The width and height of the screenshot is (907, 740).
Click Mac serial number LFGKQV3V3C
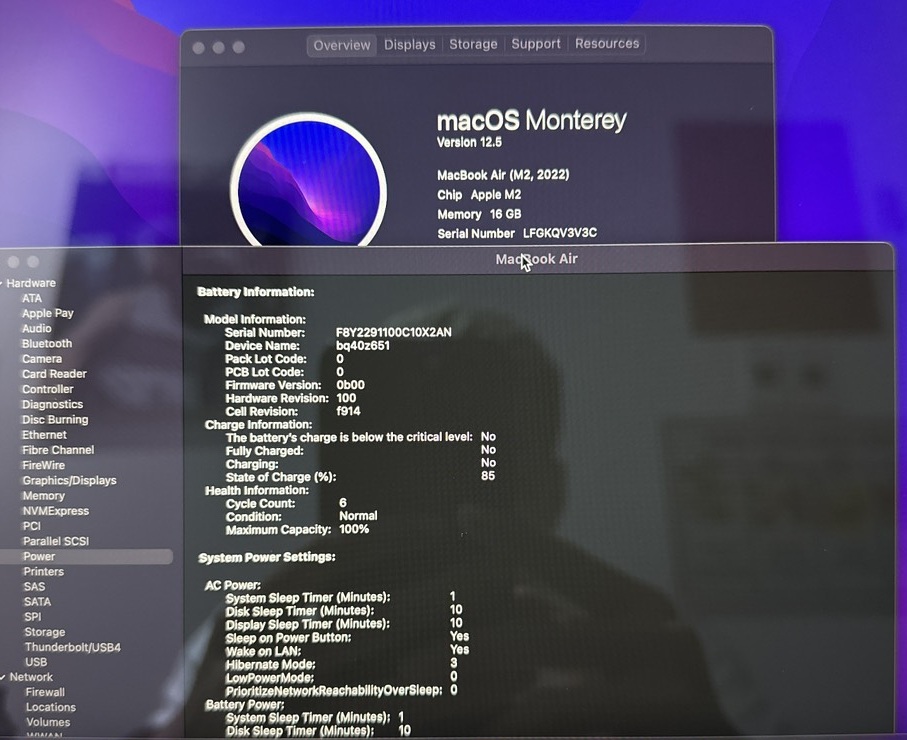(560, 233)
